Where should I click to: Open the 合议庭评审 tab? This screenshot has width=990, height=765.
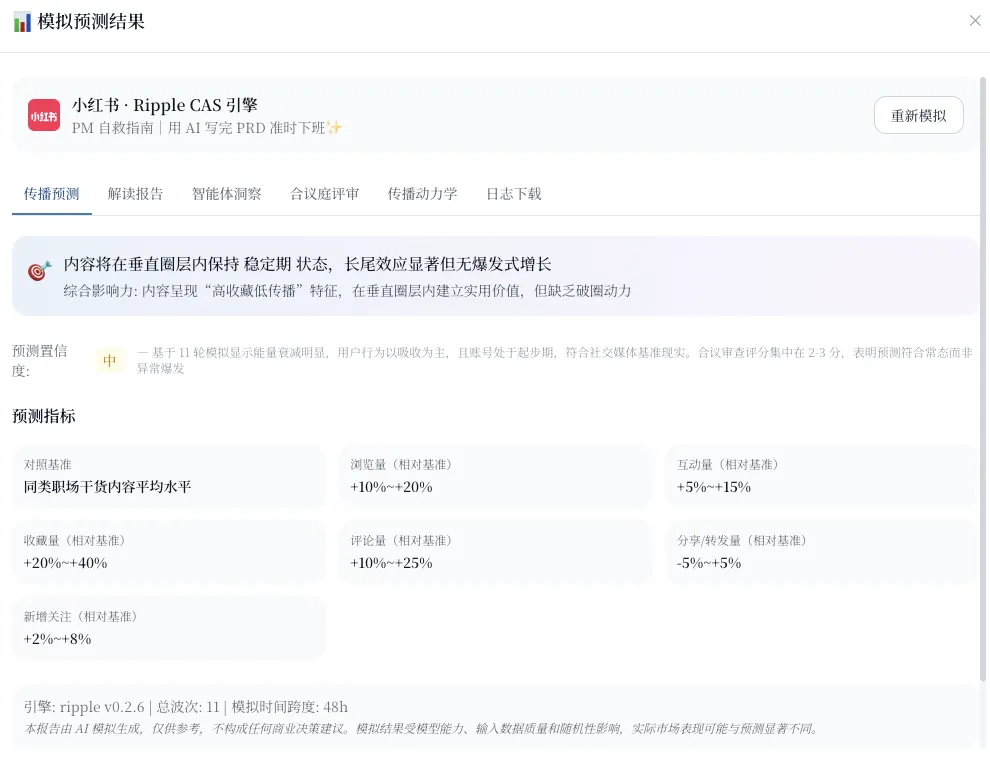pos(325,194)
